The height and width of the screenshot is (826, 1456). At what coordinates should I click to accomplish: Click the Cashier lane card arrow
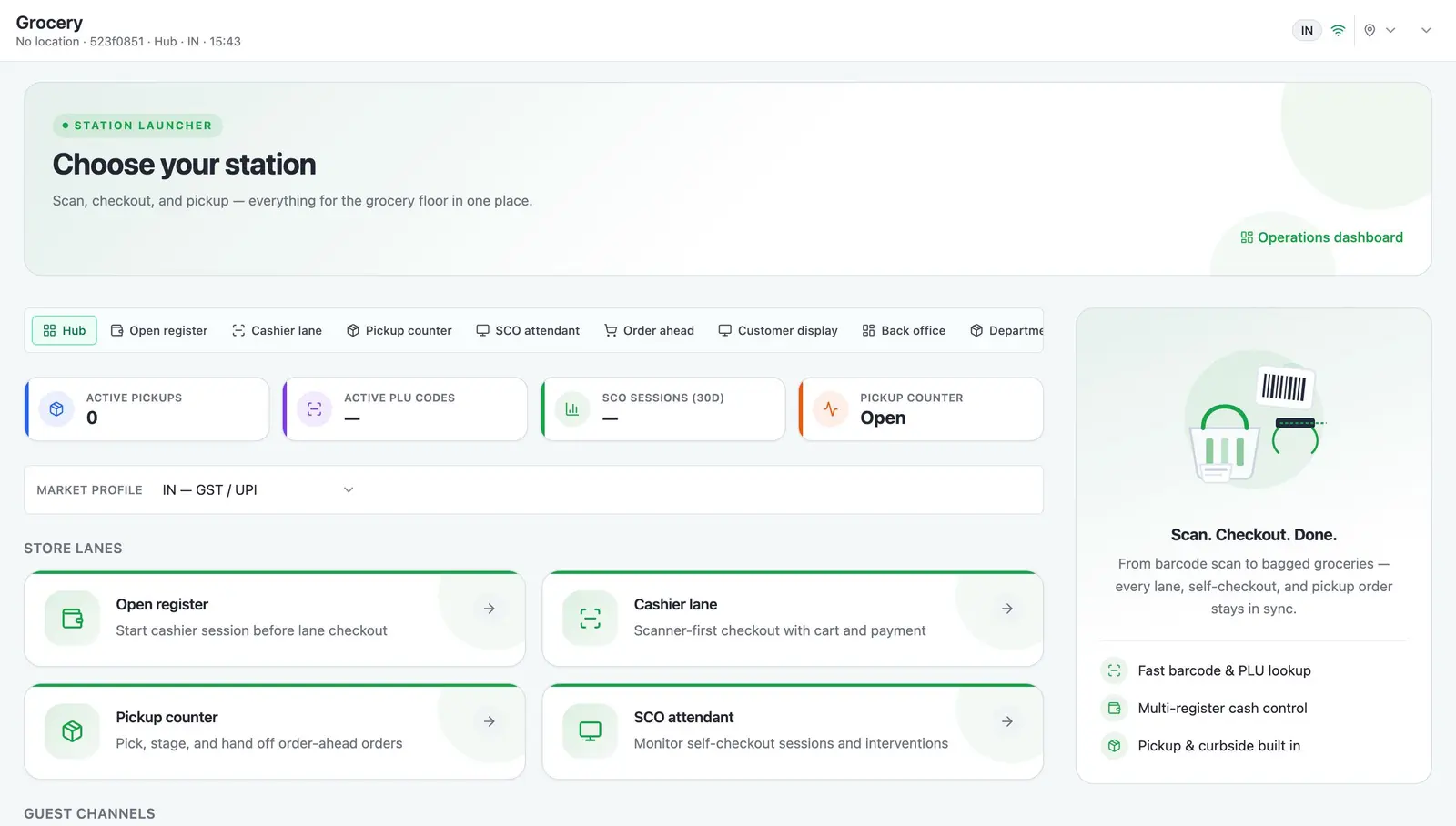pos(1007,609)
